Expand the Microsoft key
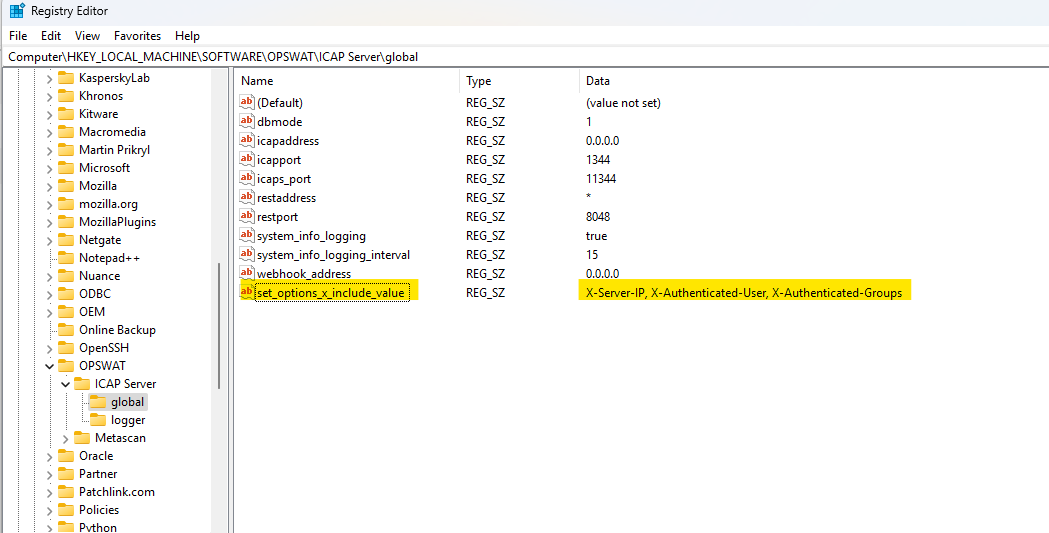Screen dimensions: 1049x533 tap(49, 169)
